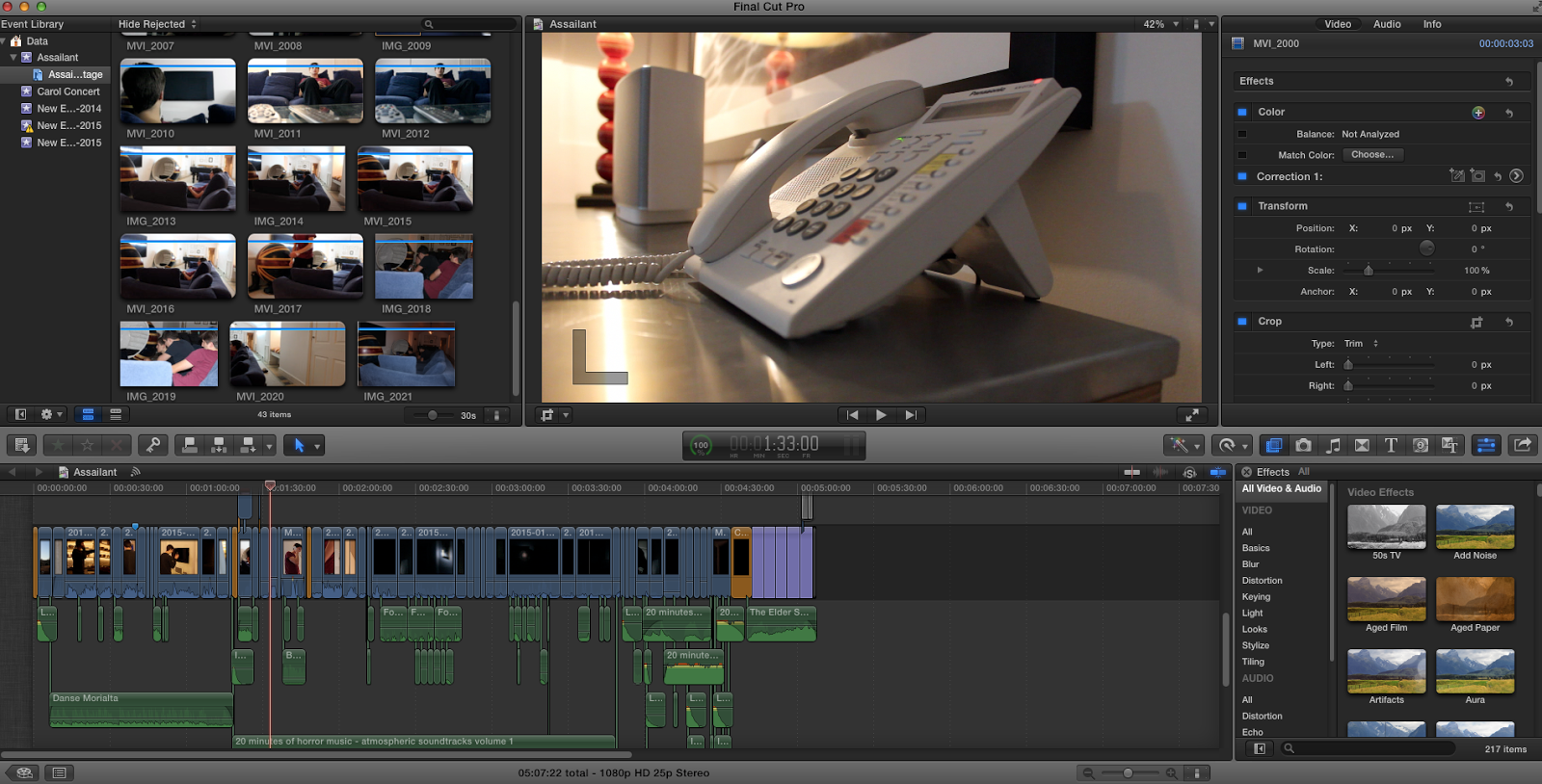Adjust the Crop Left slider handle

click(1348, 365)
